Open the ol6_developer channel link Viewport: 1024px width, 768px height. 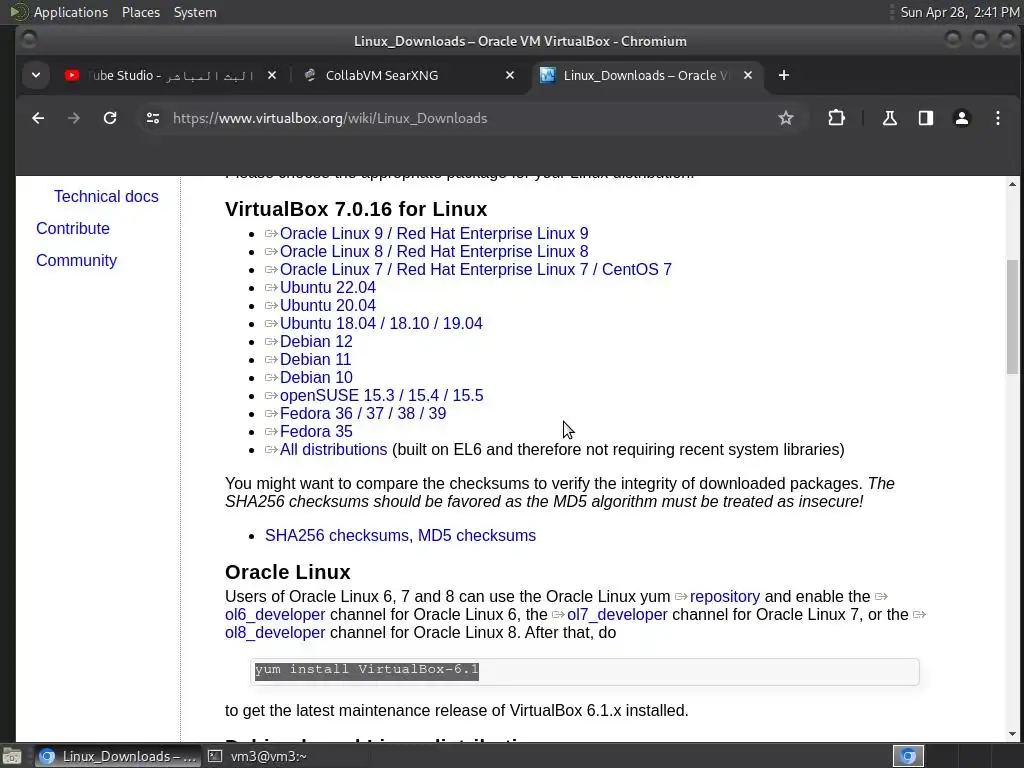click(275, 615)
